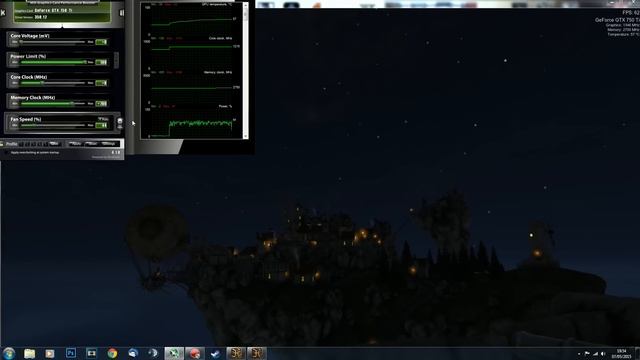Click the Fan Speed value box
The image size is (640, 360).
tap(101, 125)
